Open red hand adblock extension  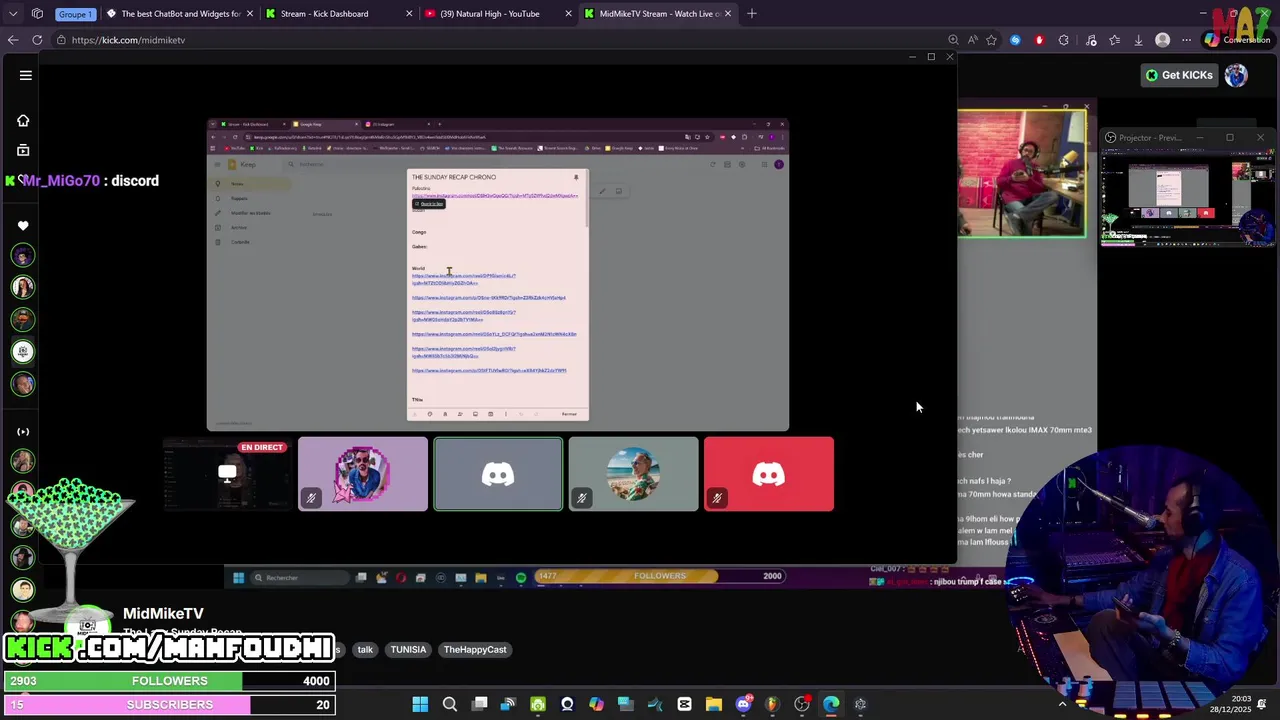tap(1039, 40)
